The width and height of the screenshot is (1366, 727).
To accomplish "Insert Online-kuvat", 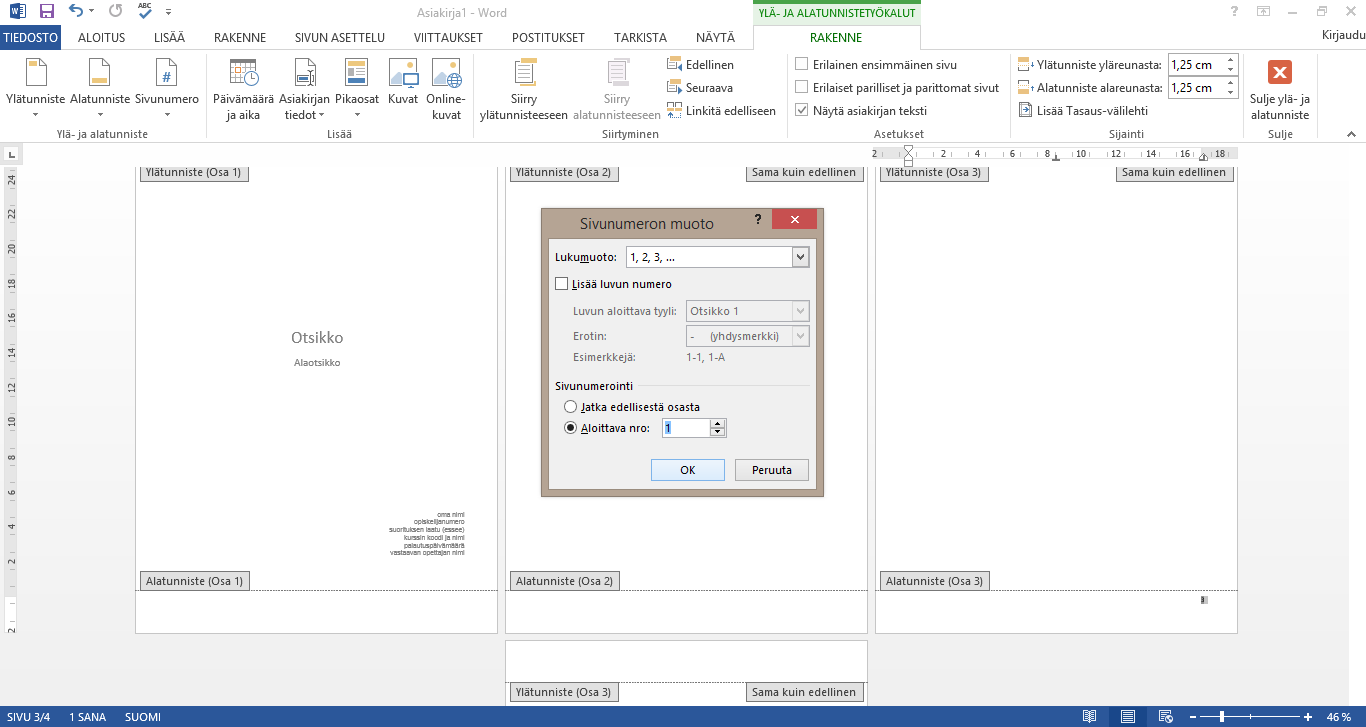I will [445, 88].
